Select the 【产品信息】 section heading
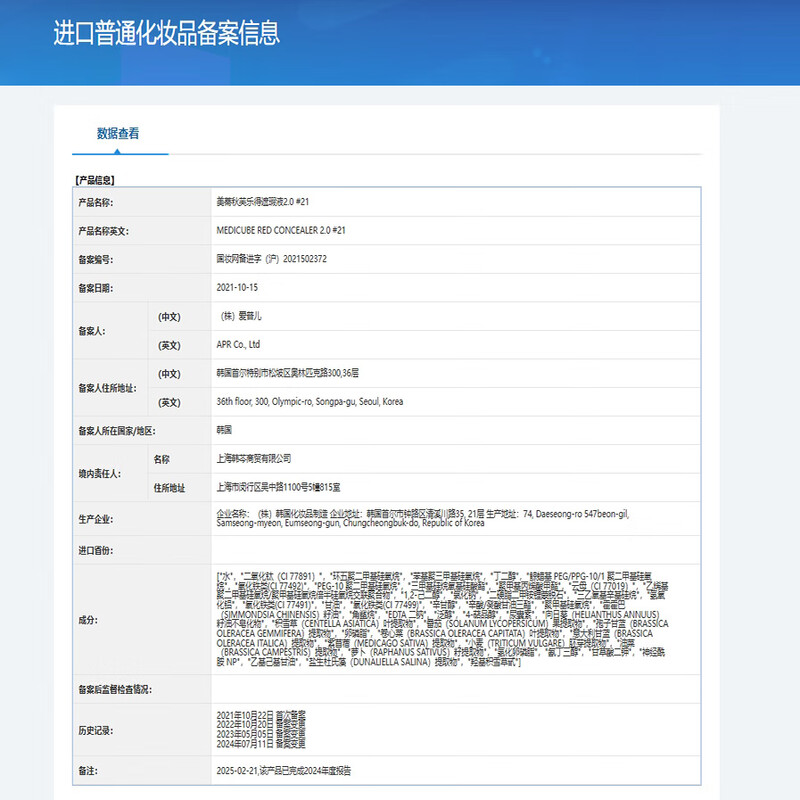 point(95,180)
